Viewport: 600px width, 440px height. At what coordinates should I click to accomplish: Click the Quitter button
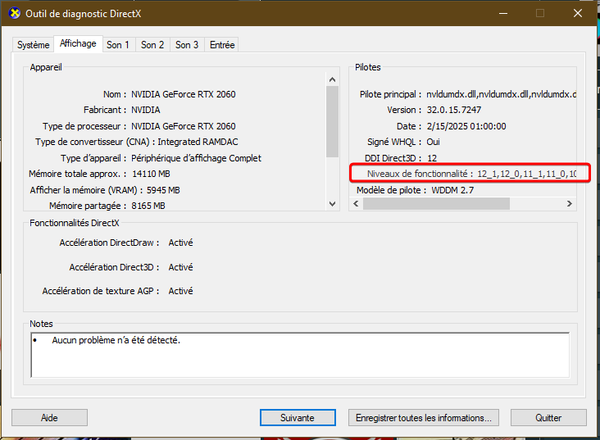(548, 417)
